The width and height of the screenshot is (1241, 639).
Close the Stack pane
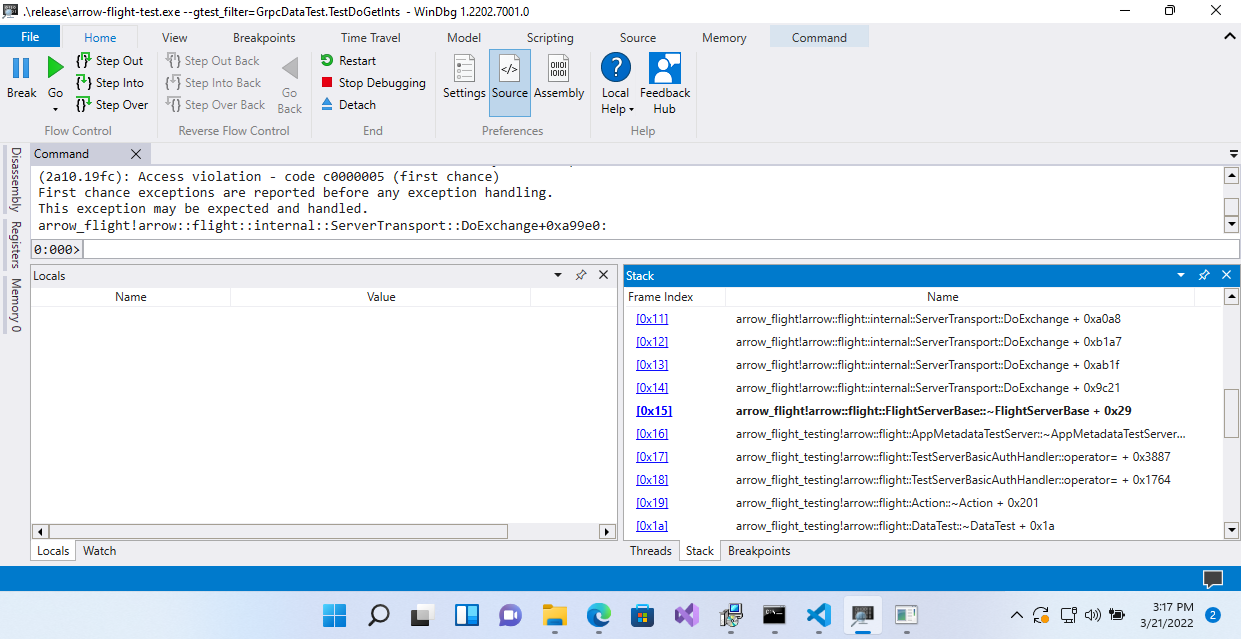[x=1226, y=275]
